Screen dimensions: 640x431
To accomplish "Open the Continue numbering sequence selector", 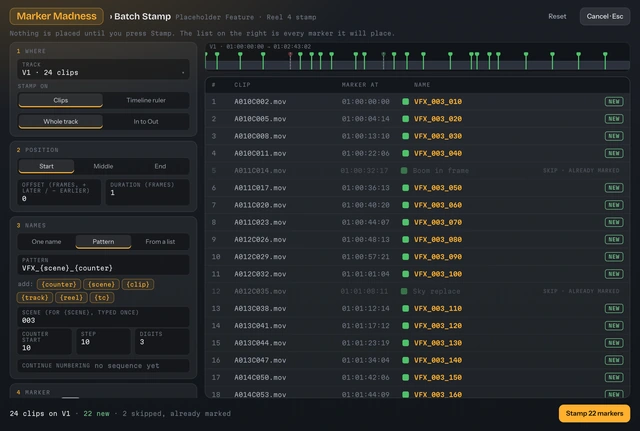I will 103,366.
